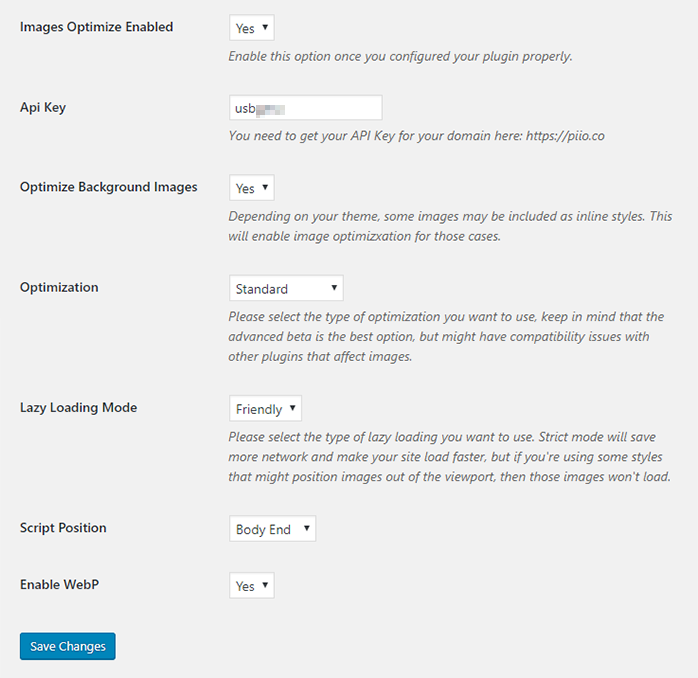Click the Save Changes button
Screen dimensions: 698x678
(68, 646)
